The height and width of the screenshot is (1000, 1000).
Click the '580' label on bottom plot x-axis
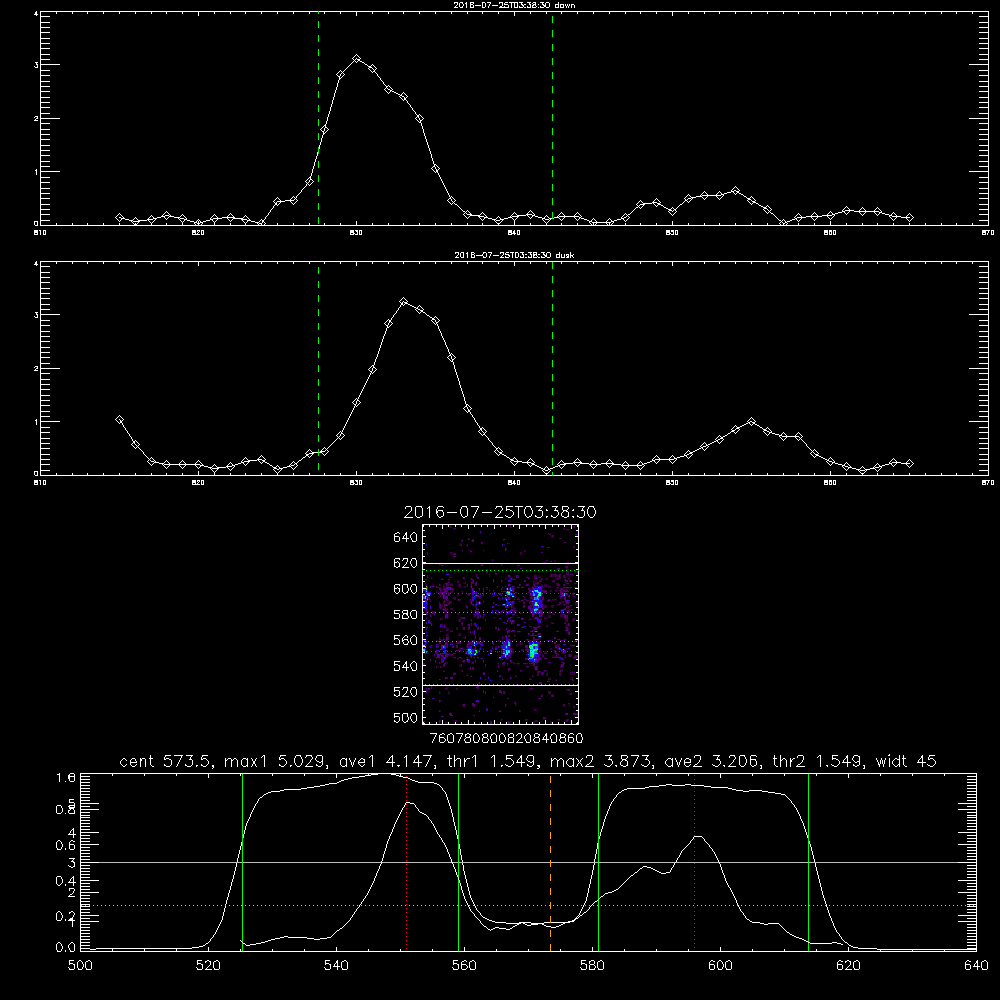592,966
